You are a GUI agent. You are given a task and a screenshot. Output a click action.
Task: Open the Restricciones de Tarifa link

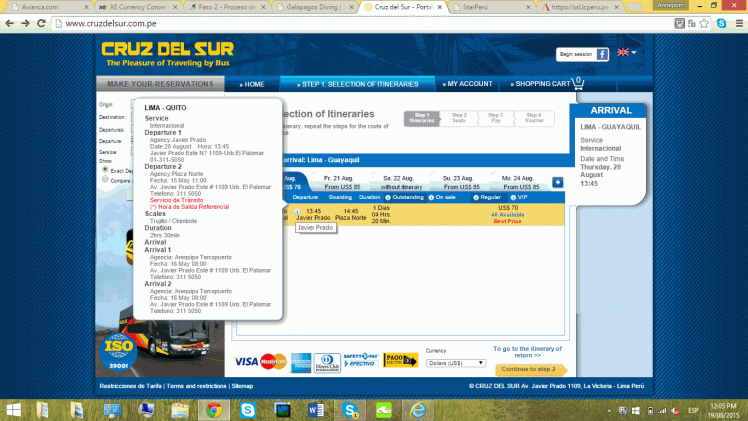point(130,386)
